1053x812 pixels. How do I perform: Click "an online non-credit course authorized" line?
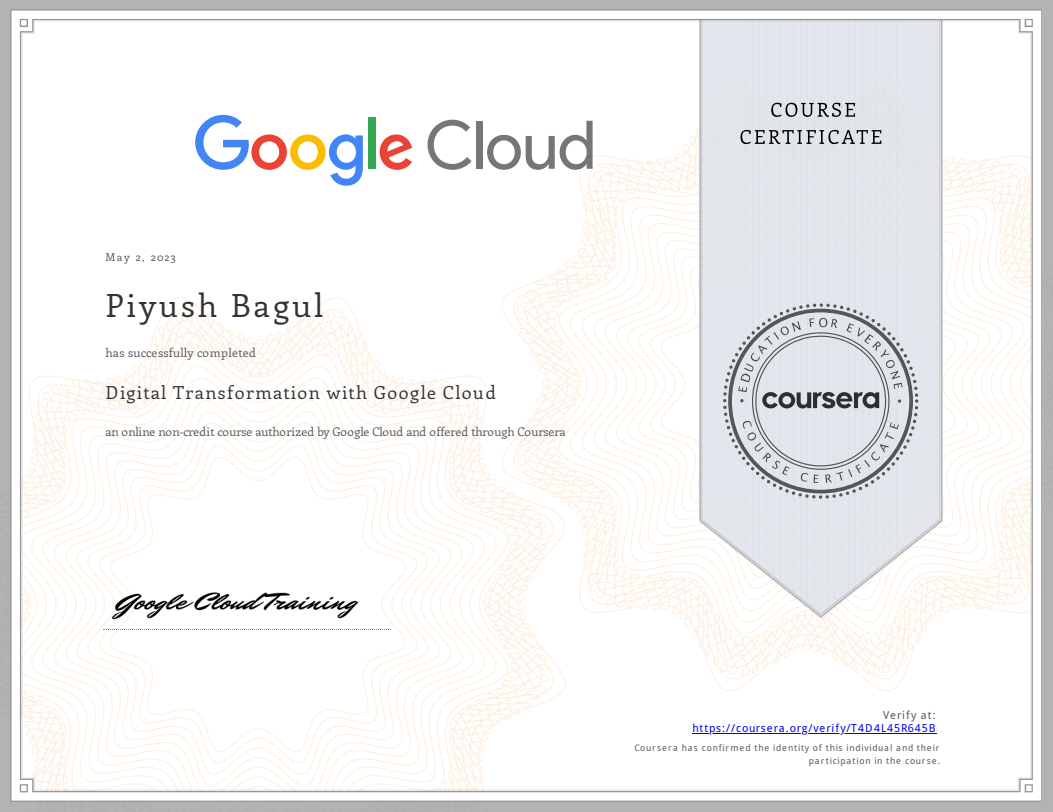click(x=334, y=432)
